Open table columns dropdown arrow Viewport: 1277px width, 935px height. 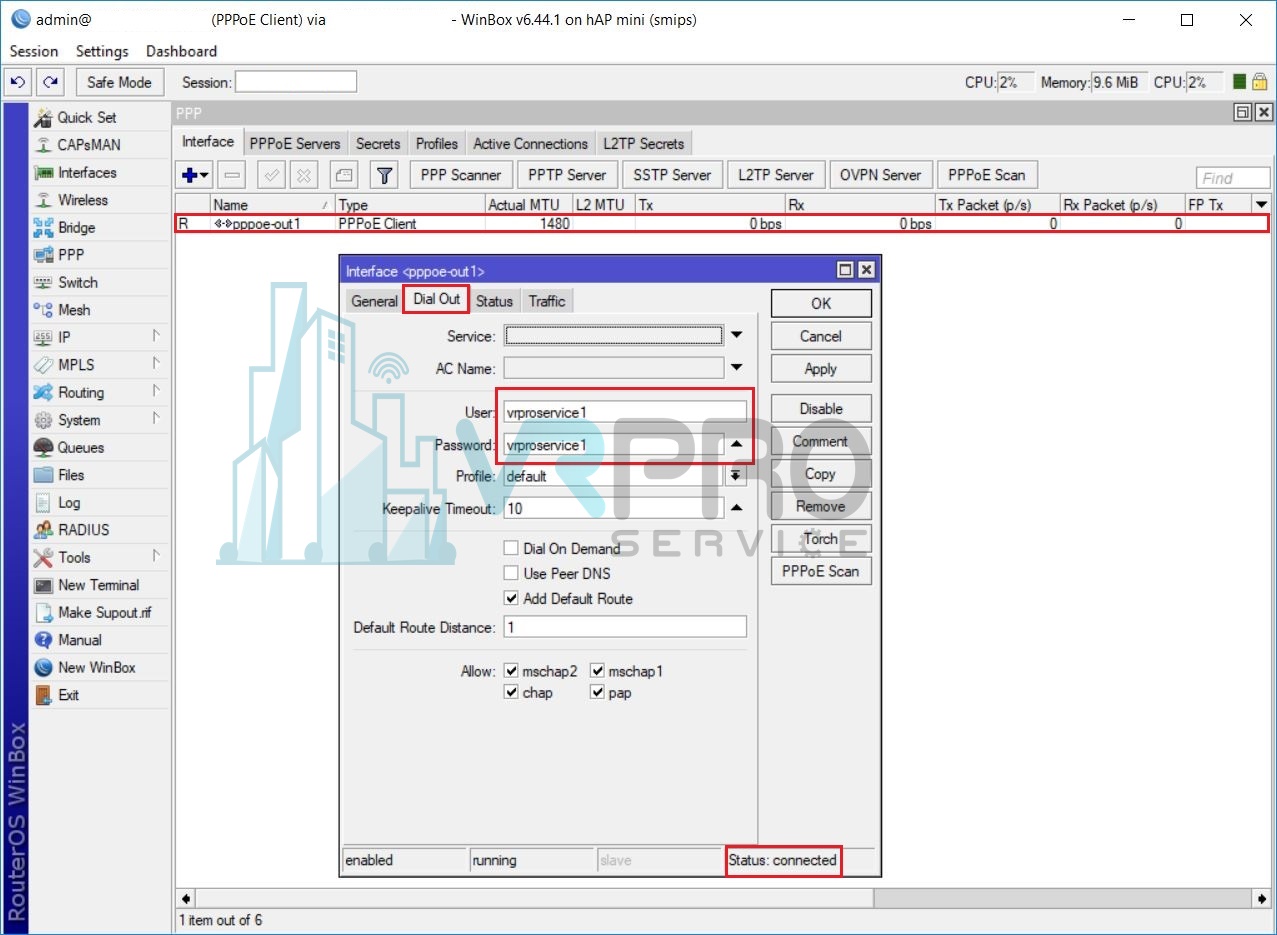click(x=1261, y=204)
